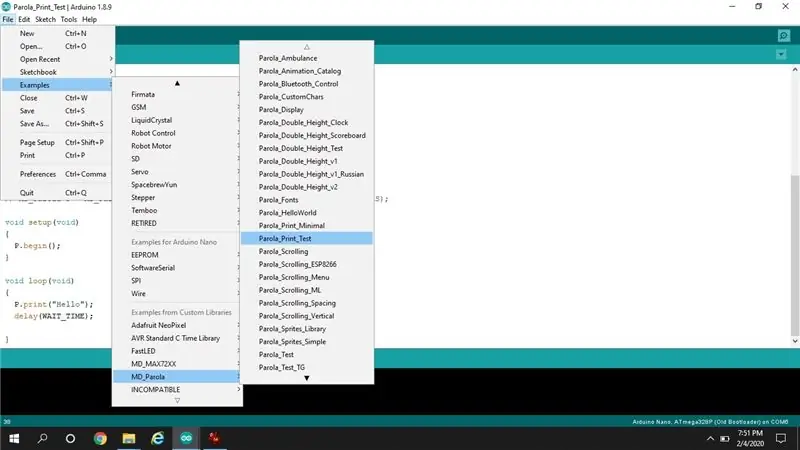Check the battery status tray icon
800x450 pixels.
724,438
